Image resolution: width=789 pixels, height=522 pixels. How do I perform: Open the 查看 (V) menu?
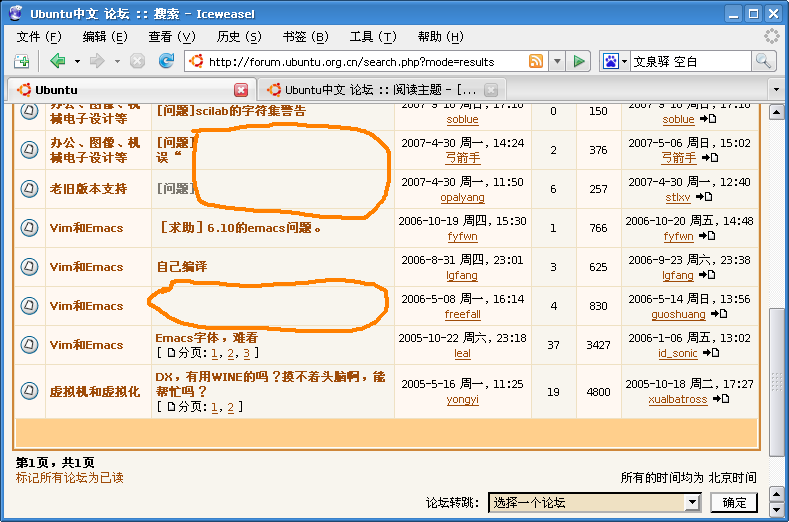[x=172, y=36]
